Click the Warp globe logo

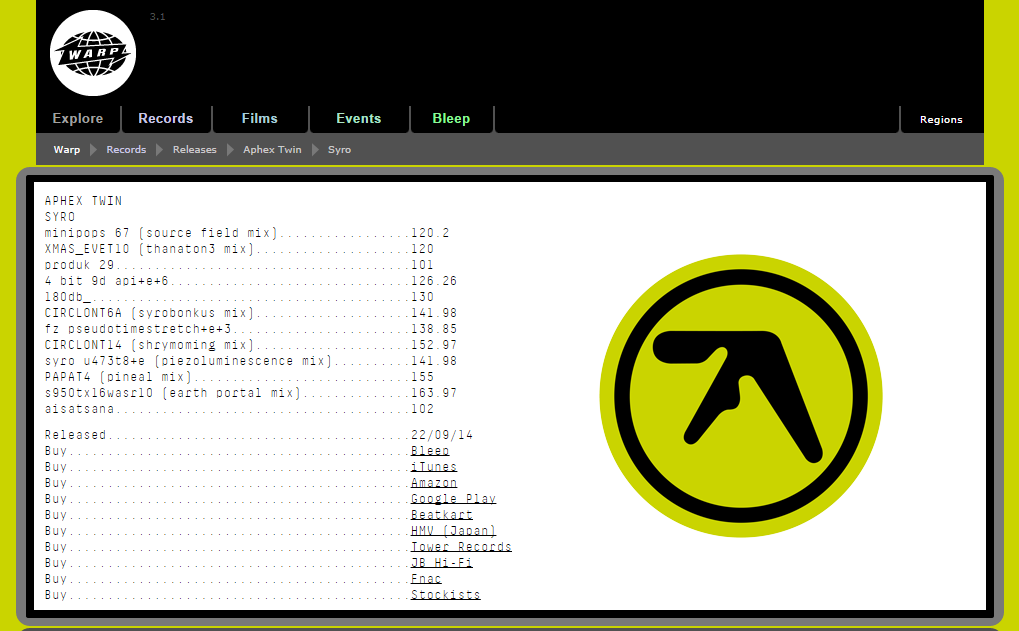(x=93, y=53)
